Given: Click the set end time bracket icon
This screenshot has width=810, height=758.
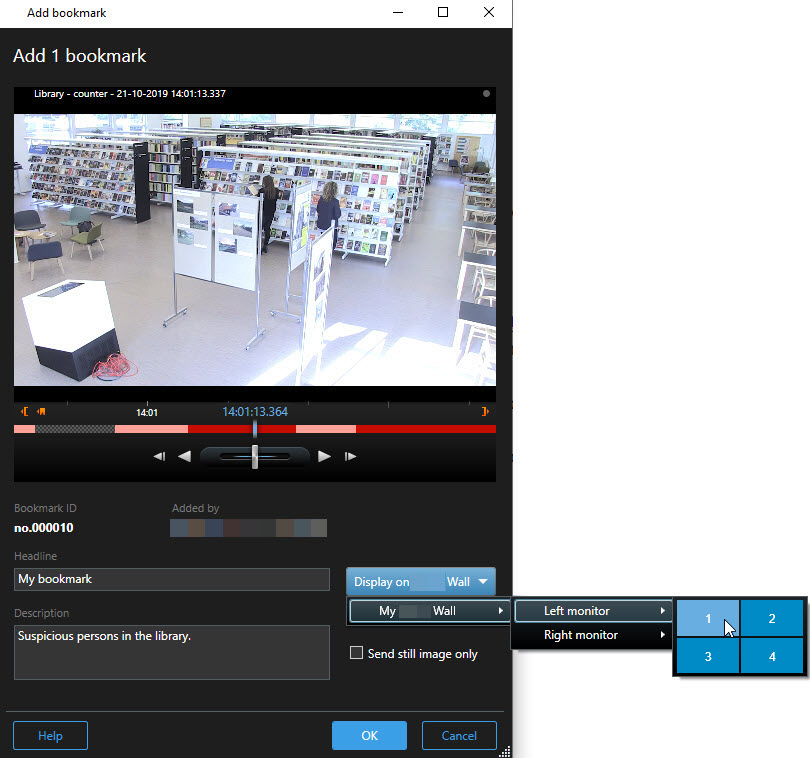Looking at the screenshot, I should 485,411.
